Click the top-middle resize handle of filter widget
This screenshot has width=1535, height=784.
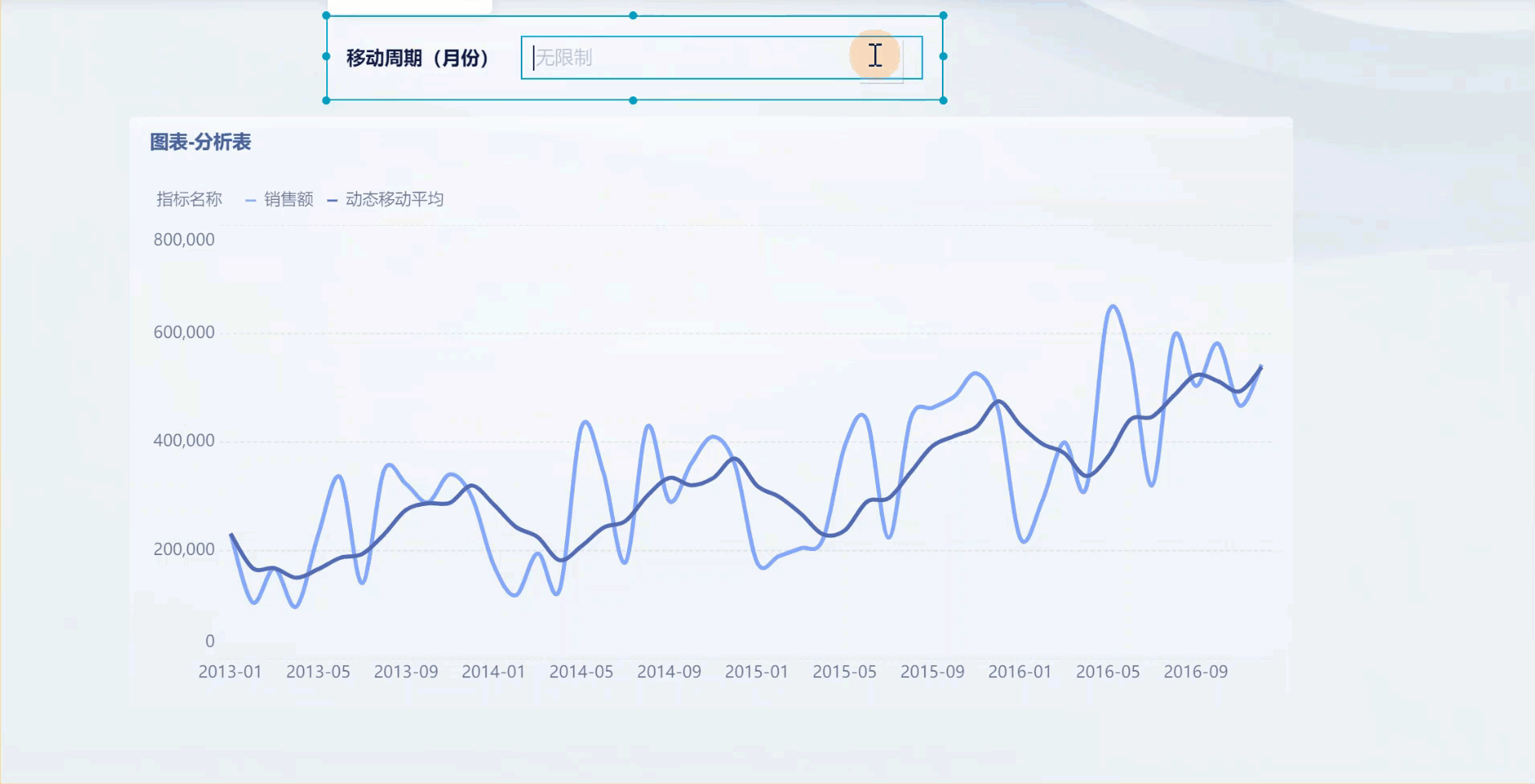(633, 15)
